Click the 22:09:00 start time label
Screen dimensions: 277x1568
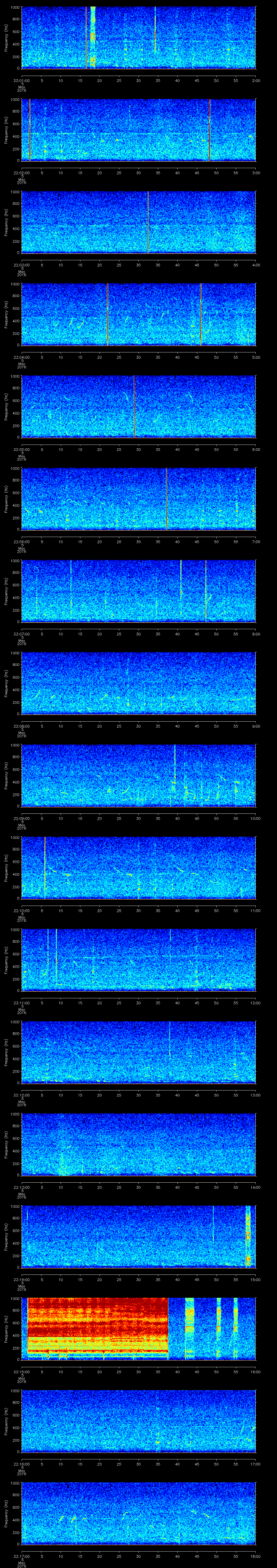(x=21, y=818)
